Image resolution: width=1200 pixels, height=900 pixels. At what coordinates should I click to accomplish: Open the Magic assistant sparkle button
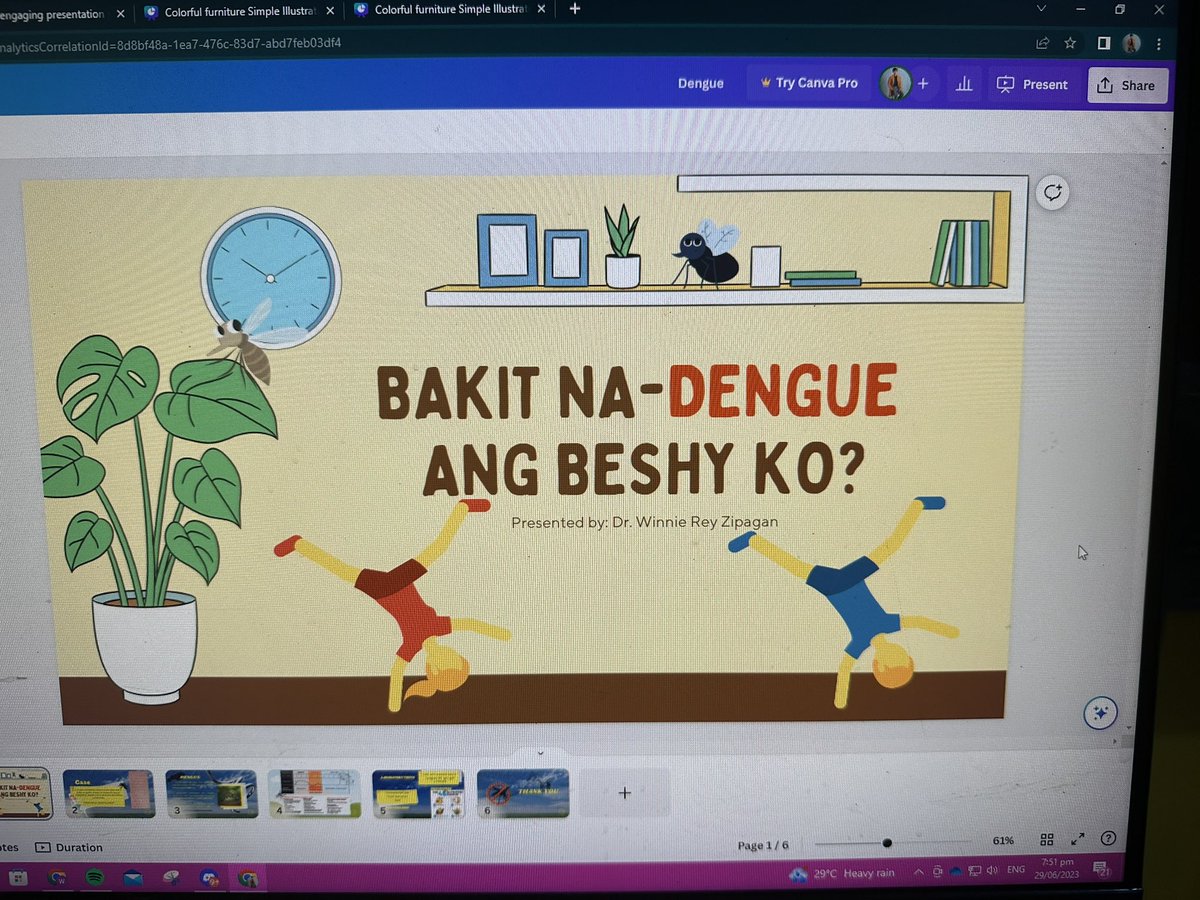point(1100,712)
